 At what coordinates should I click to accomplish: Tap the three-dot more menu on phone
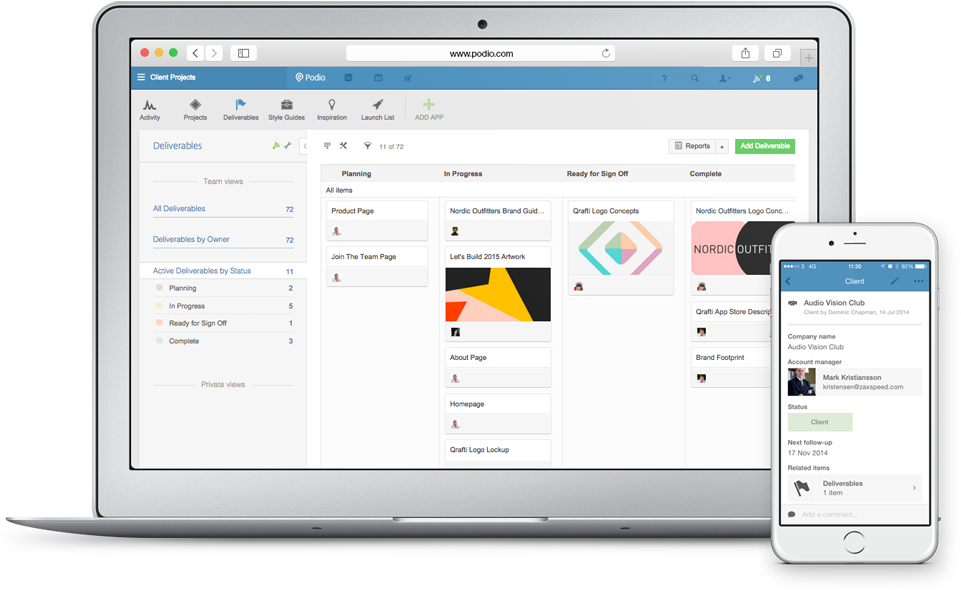point(918,281)
